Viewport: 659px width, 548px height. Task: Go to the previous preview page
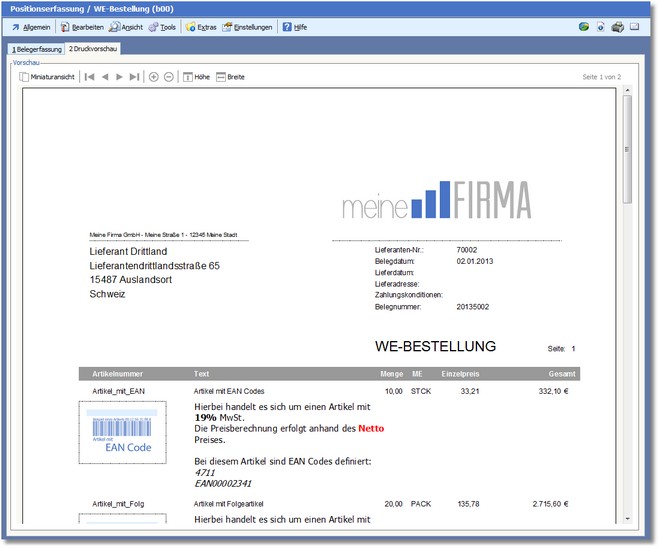[x=105, y=76]
